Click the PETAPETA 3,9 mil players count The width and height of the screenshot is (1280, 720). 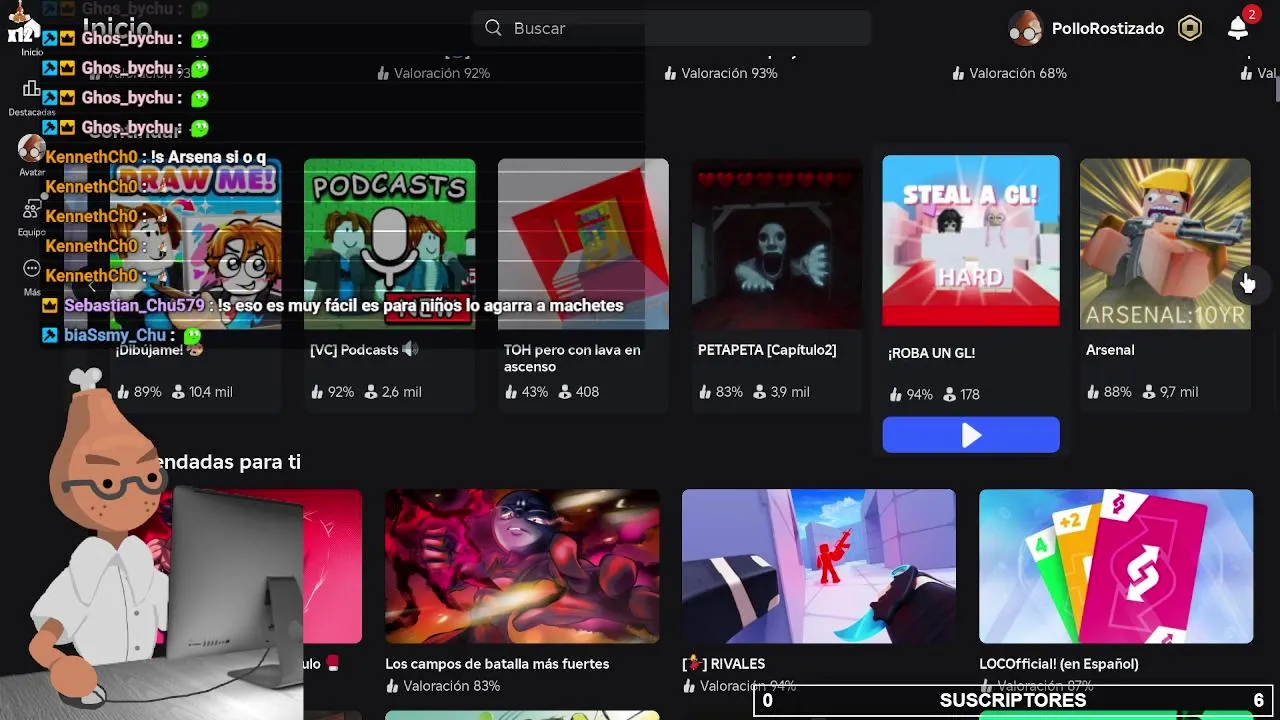coord(780,392)
